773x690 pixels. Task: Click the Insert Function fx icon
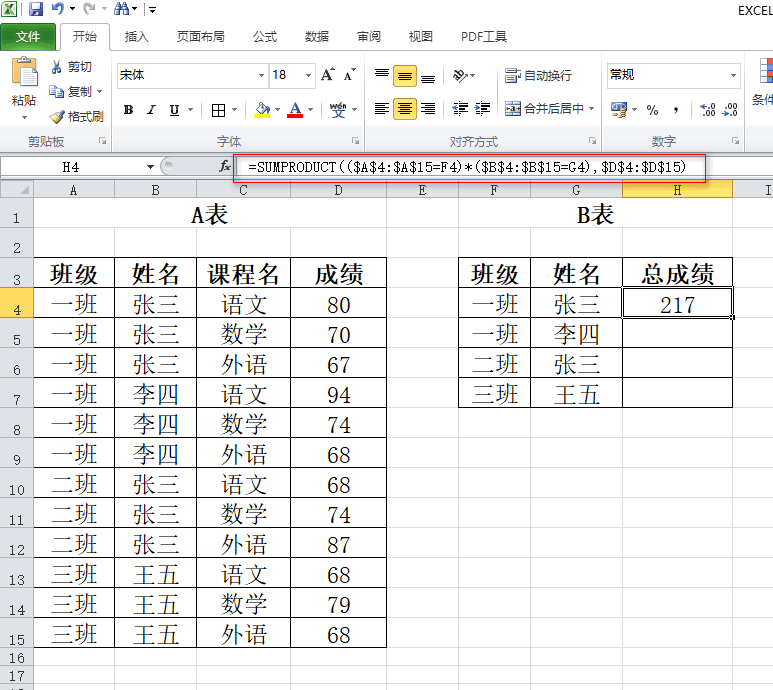[x=225, y=167]
